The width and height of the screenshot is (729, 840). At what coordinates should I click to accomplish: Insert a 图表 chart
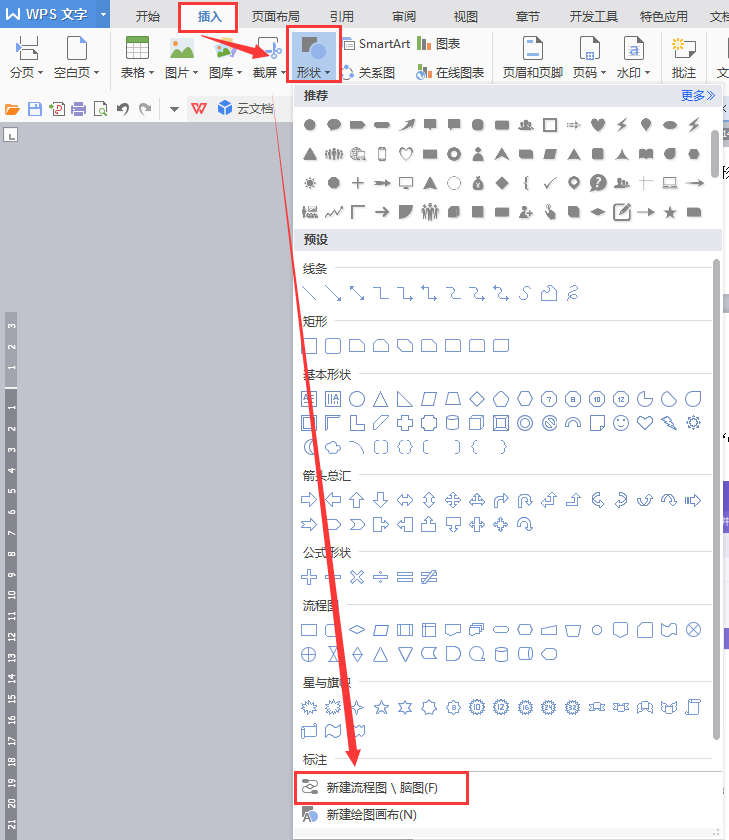coord(439,43)
